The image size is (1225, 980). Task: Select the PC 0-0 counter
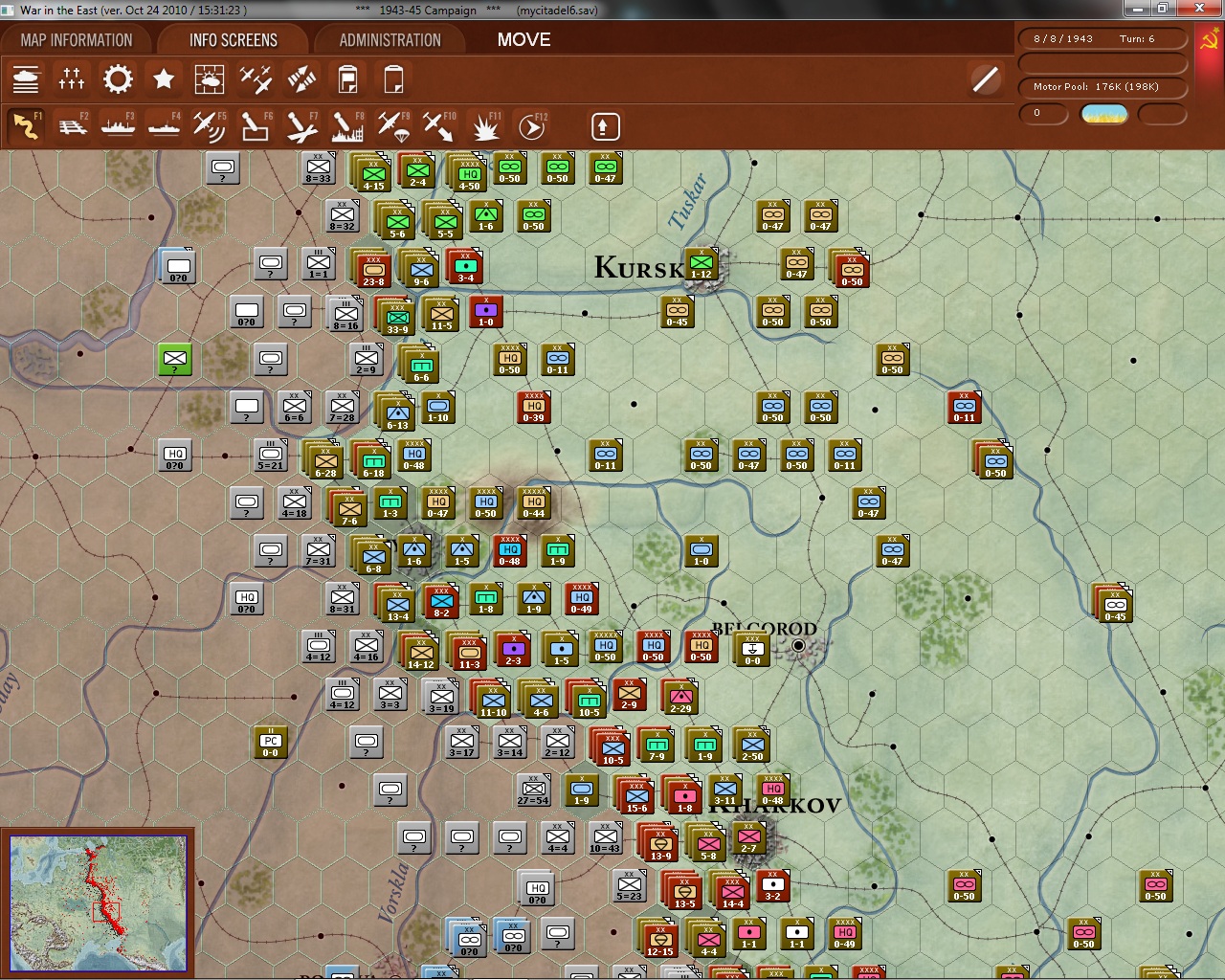coord(271,742)
